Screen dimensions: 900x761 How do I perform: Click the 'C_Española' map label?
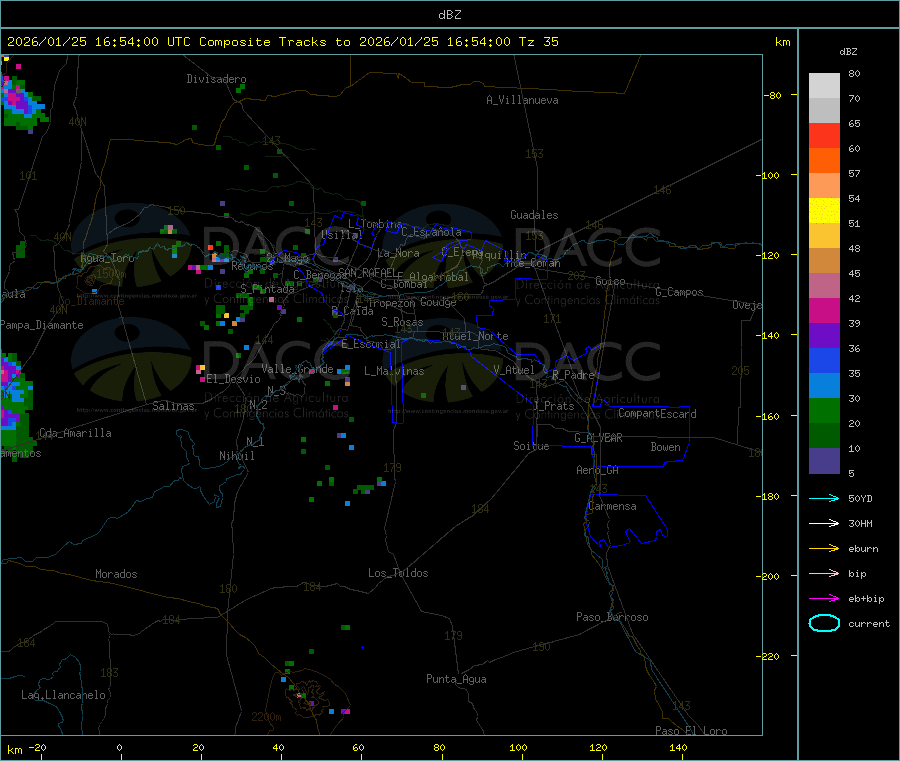(x=431, y=232)
